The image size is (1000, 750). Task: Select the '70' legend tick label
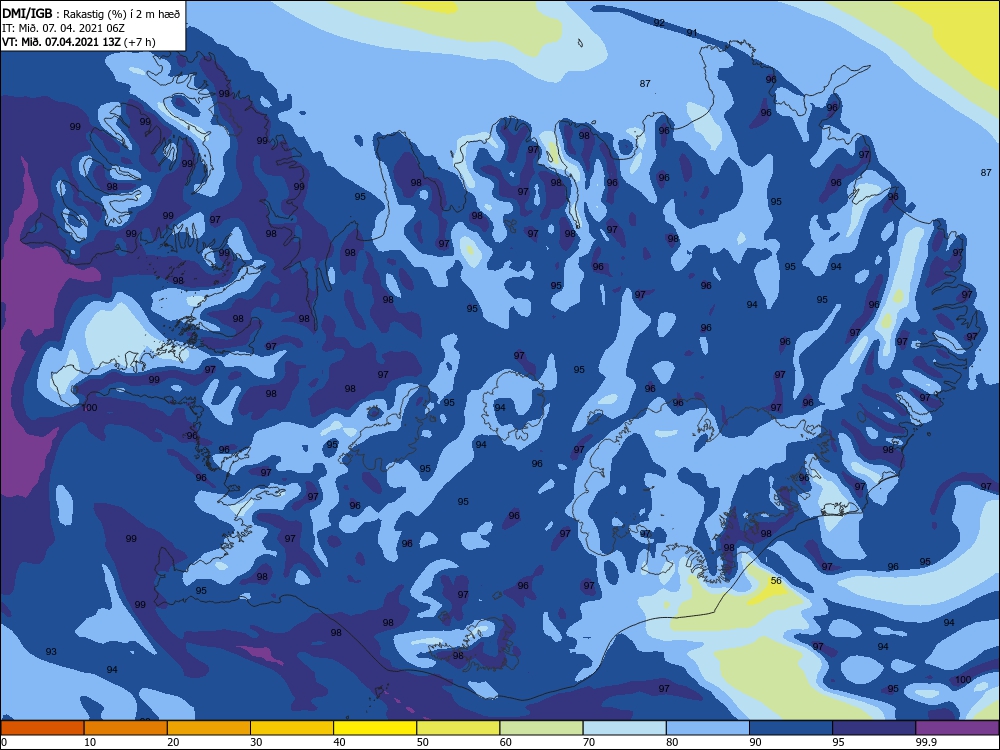coord(589,742)
